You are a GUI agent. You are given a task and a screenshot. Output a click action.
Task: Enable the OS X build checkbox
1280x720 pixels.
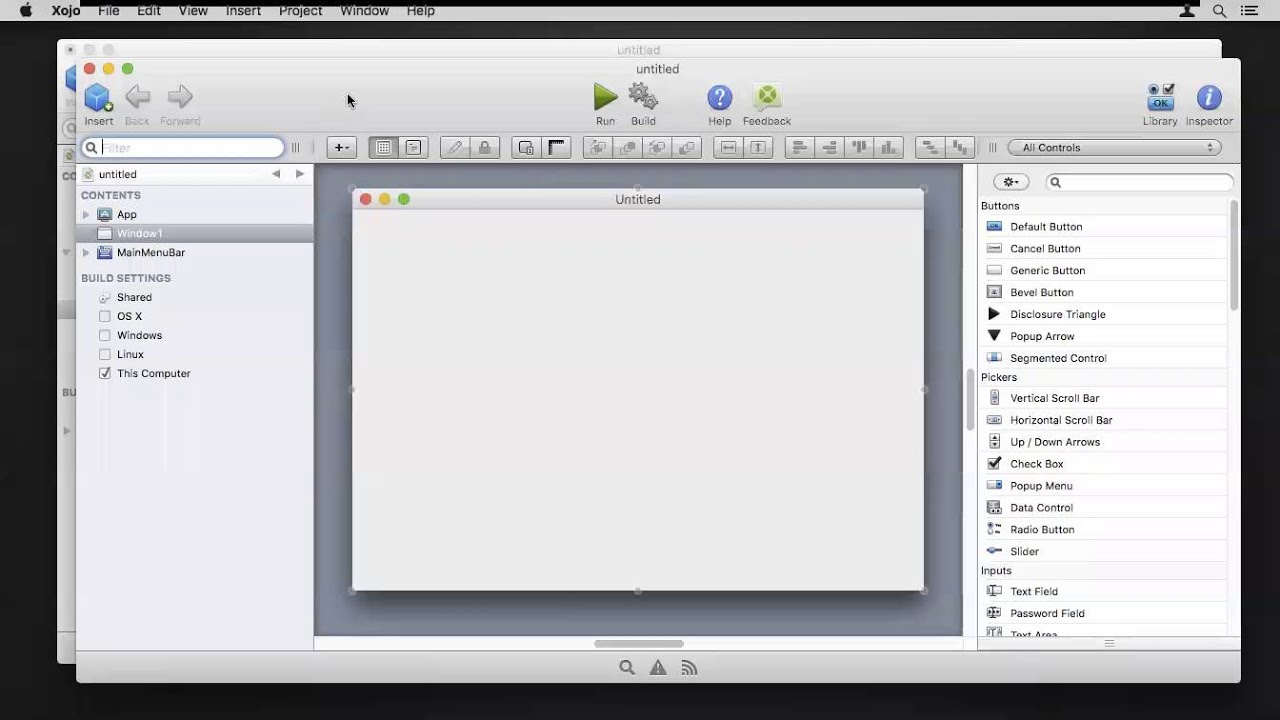tap(105, 316)
